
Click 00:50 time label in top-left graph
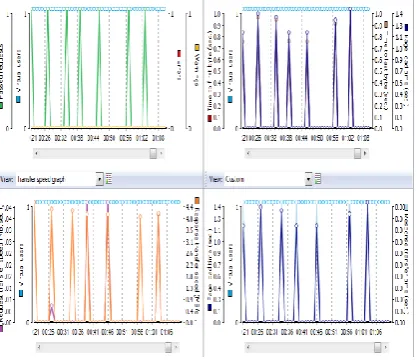point(109,138)
